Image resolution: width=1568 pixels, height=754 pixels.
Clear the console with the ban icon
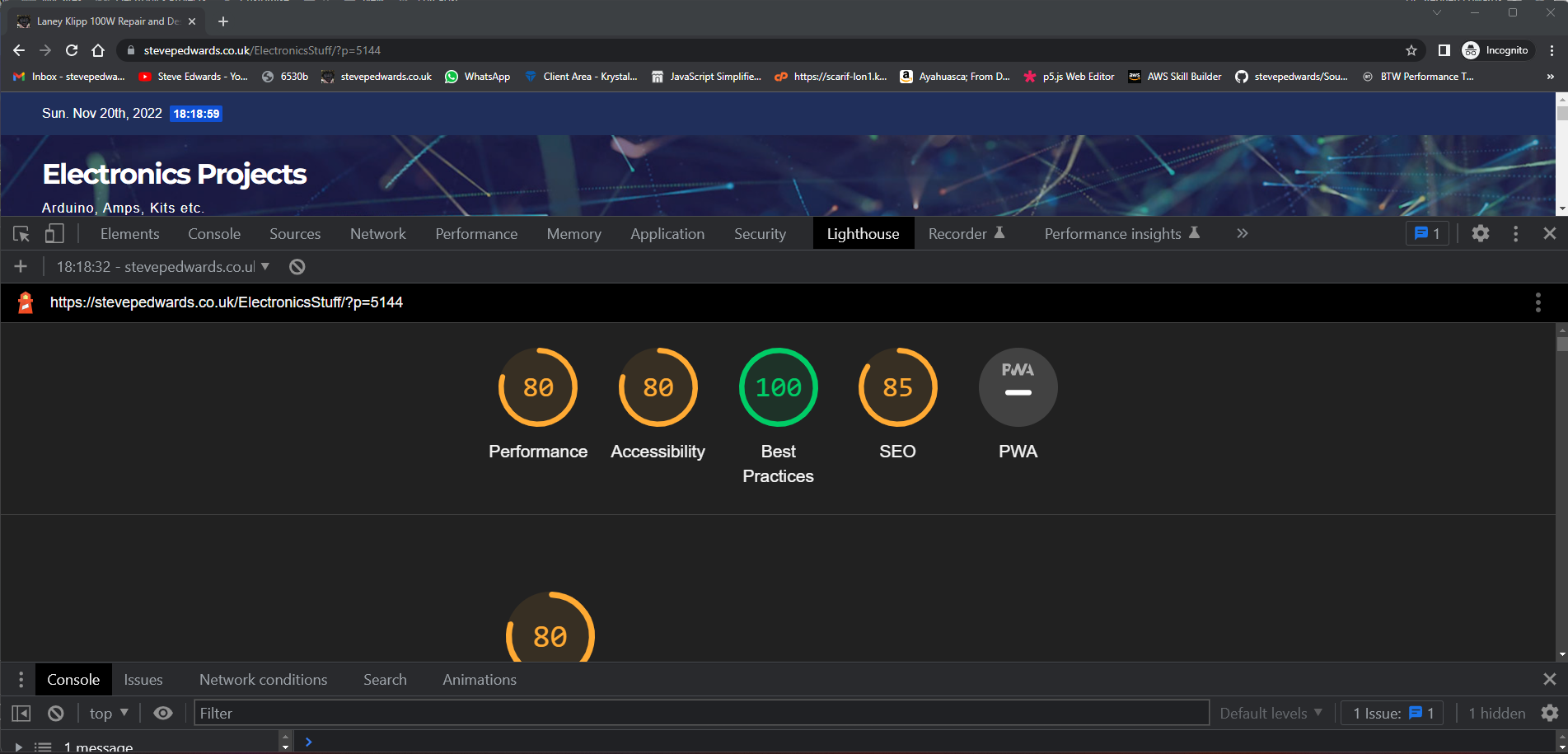click(x=55, y=714)
